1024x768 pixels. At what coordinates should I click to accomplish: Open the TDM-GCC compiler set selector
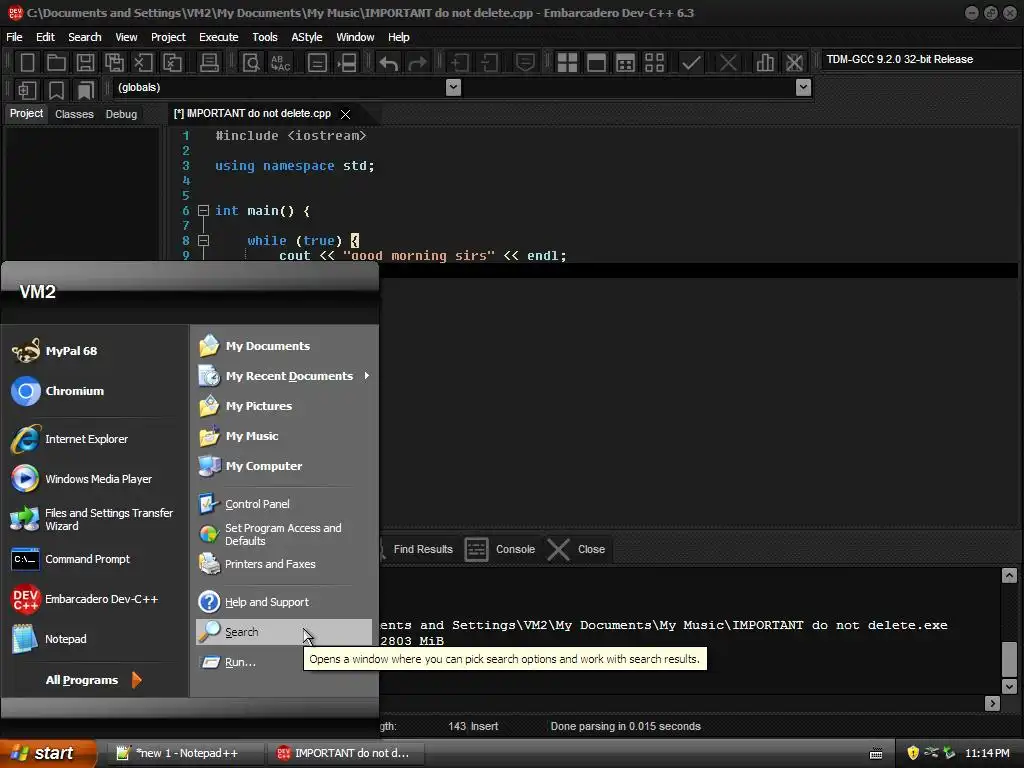click(921, 59)
